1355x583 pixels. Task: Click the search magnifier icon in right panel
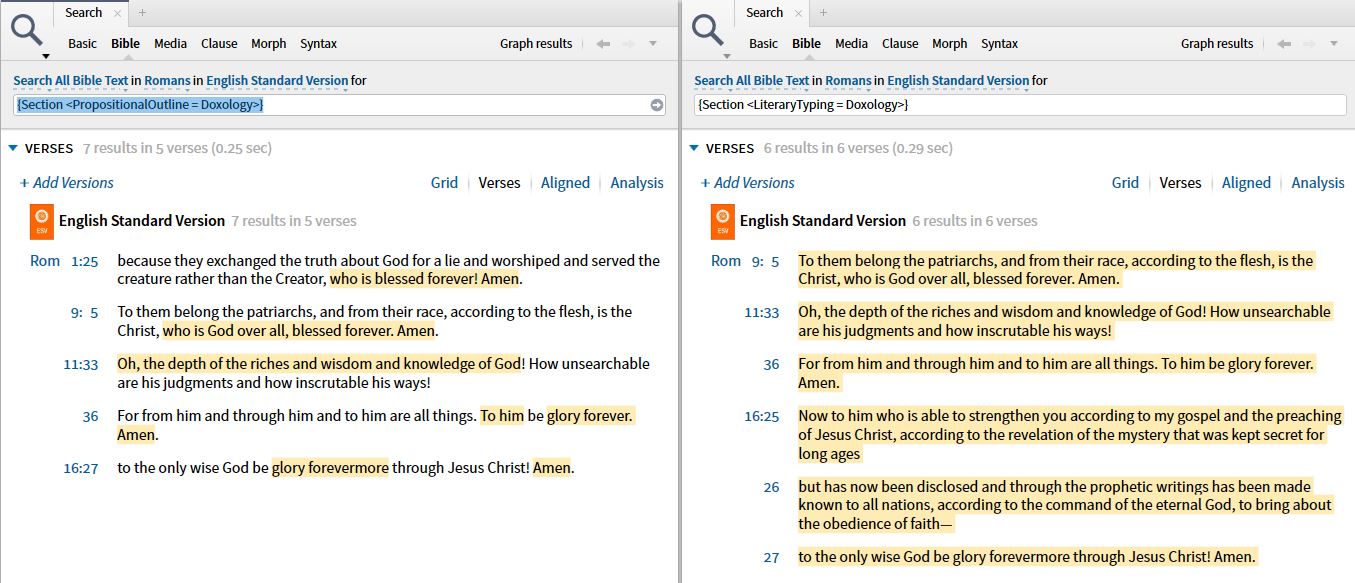(x=708, y=30)
